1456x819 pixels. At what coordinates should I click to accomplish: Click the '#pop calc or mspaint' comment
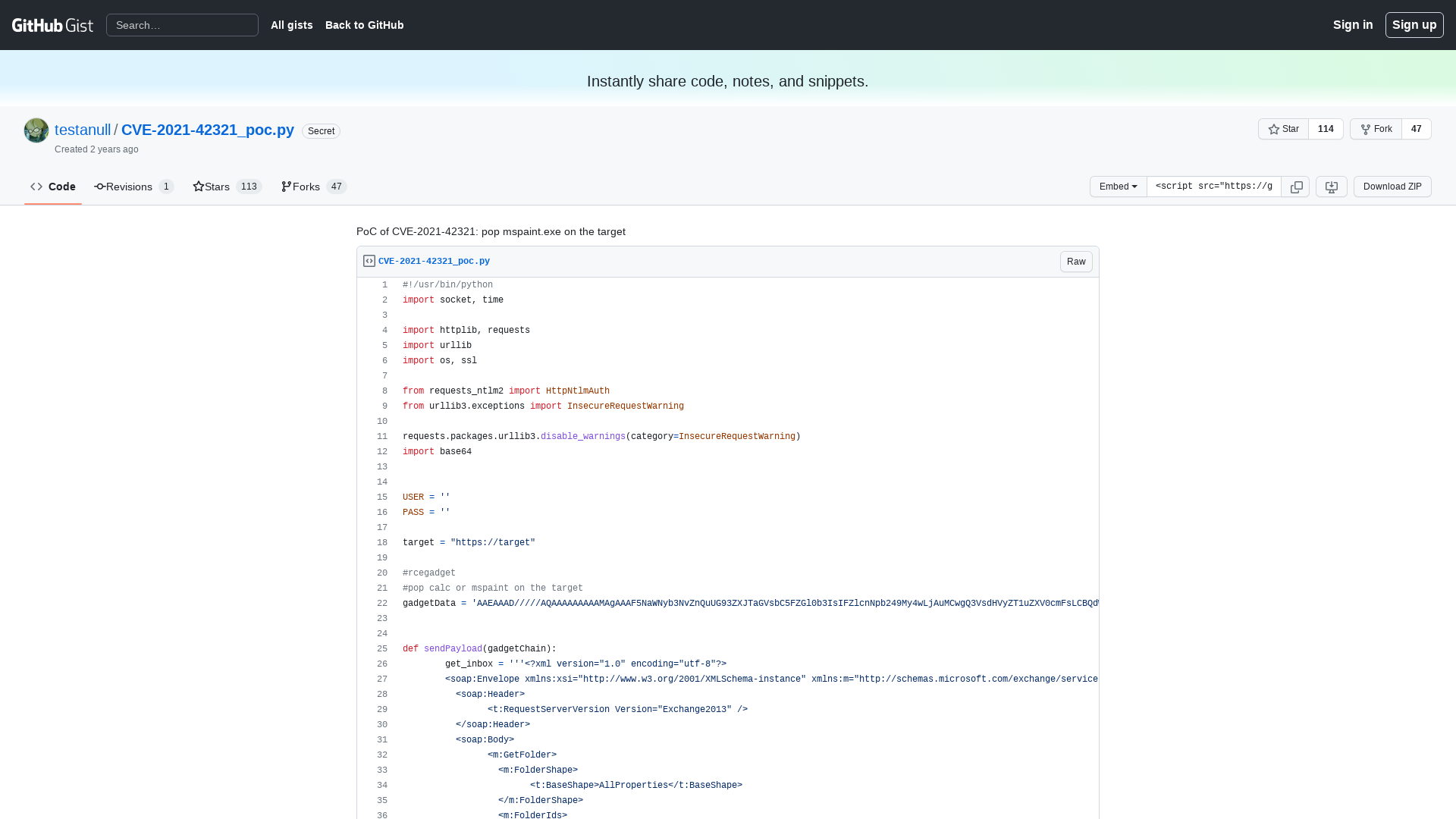[493, 588]
